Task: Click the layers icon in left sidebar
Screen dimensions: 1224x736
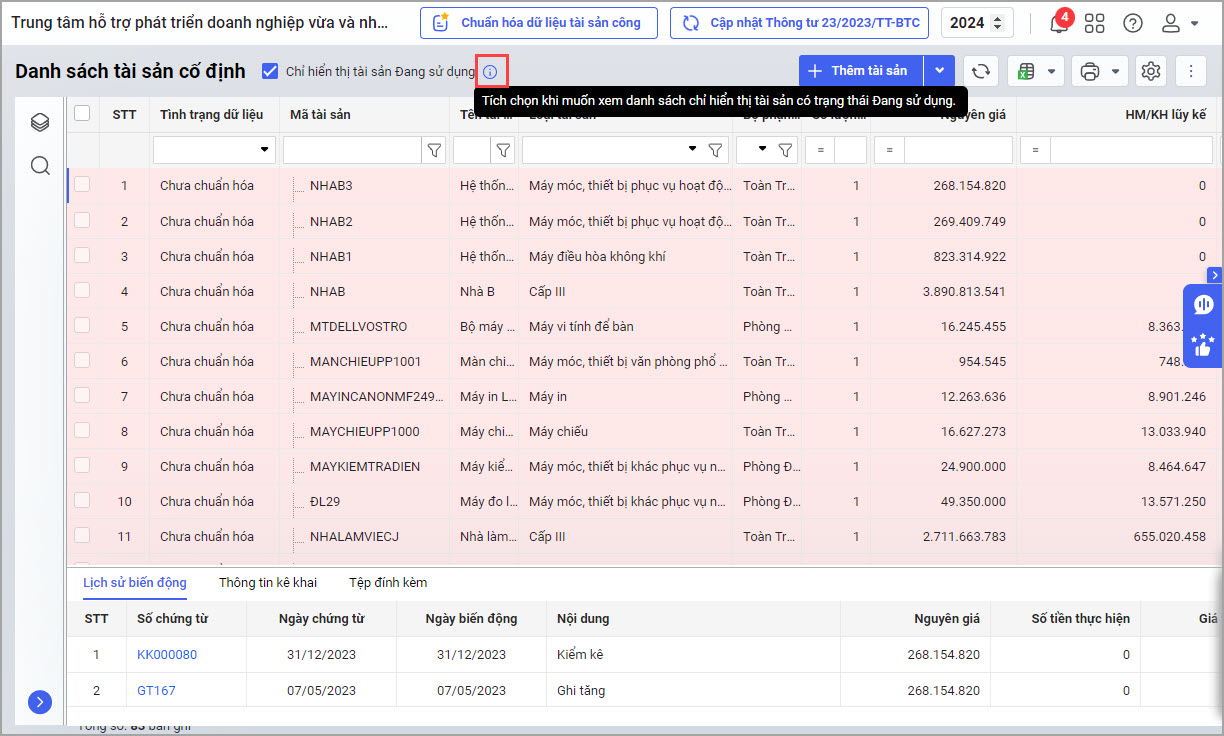Action: point(40,122)
